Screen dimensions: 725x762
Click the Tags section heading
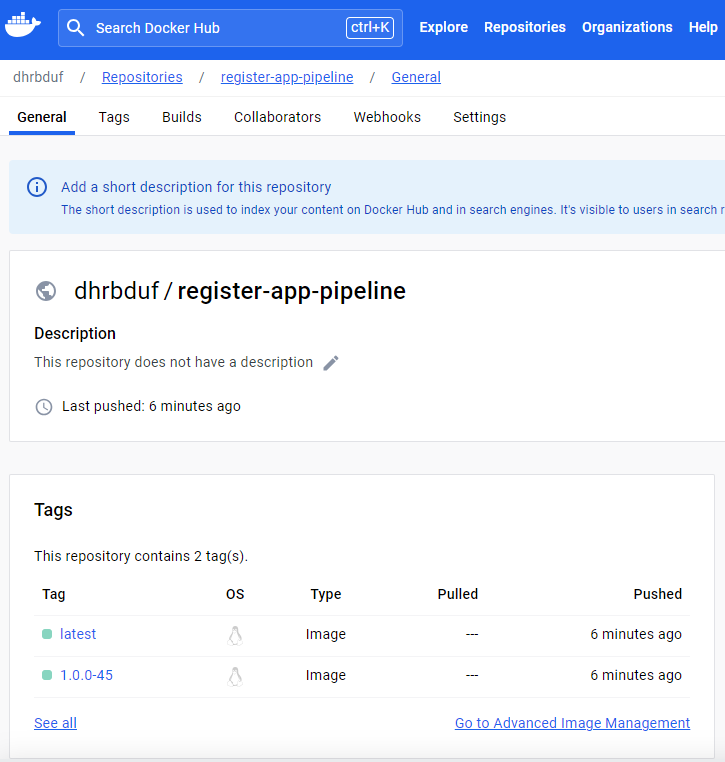point(53,510)
